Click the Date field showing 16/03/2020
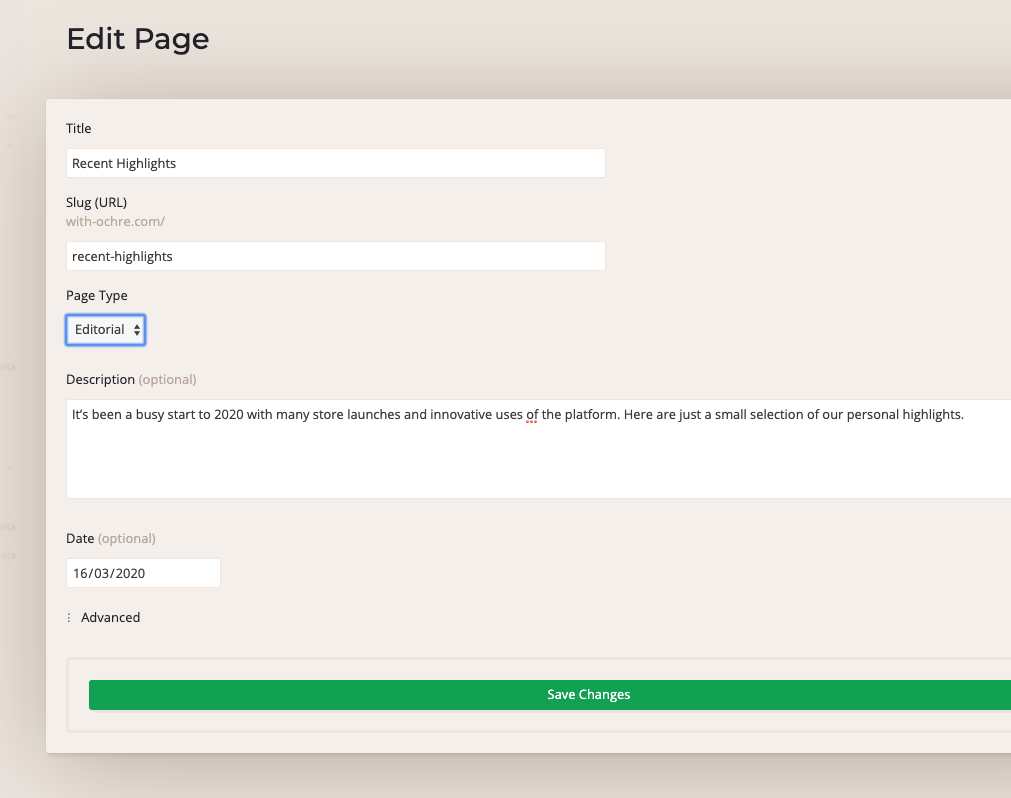1011x798 pixels. click(143, 573)
